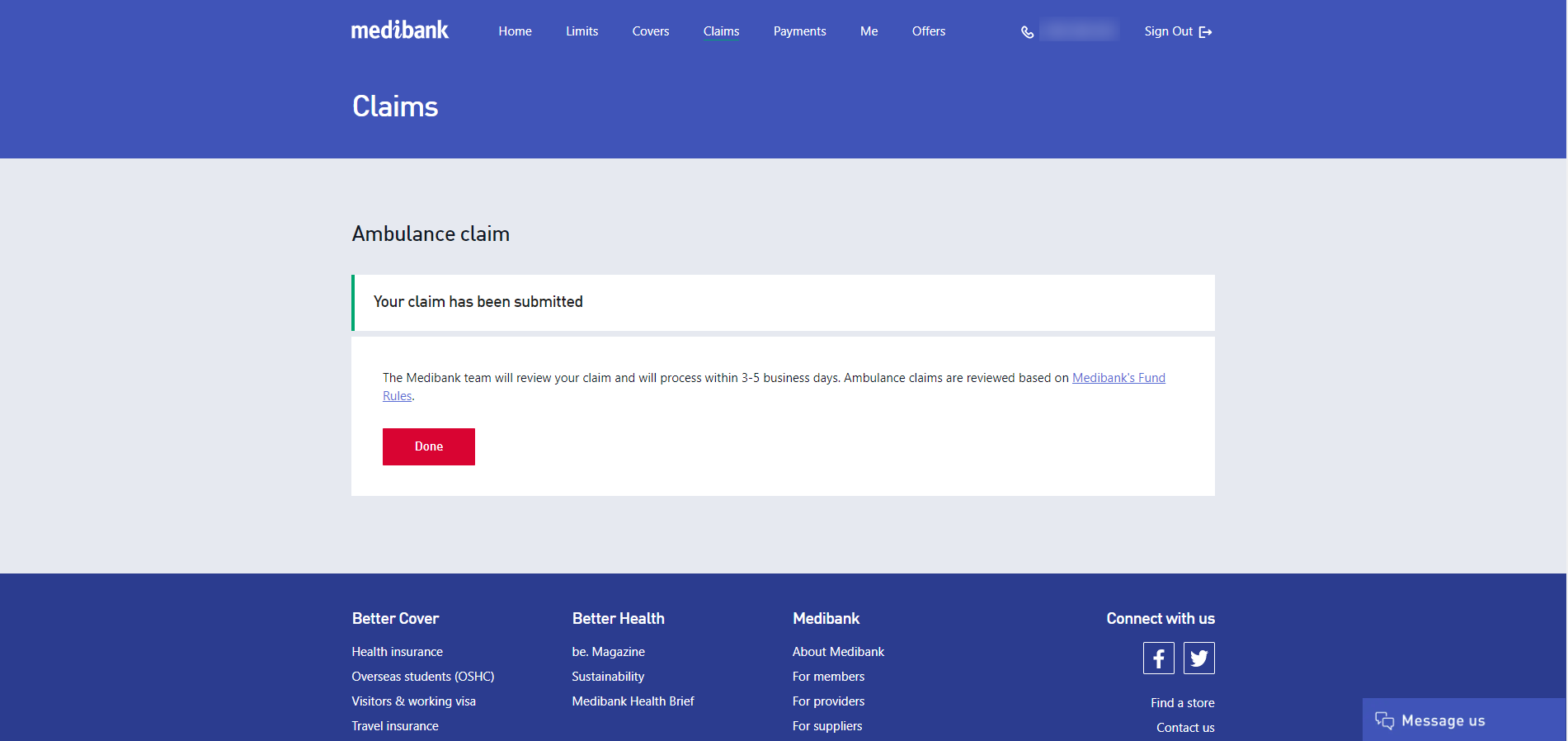Sign out of the account

(x=1177, y=31)
